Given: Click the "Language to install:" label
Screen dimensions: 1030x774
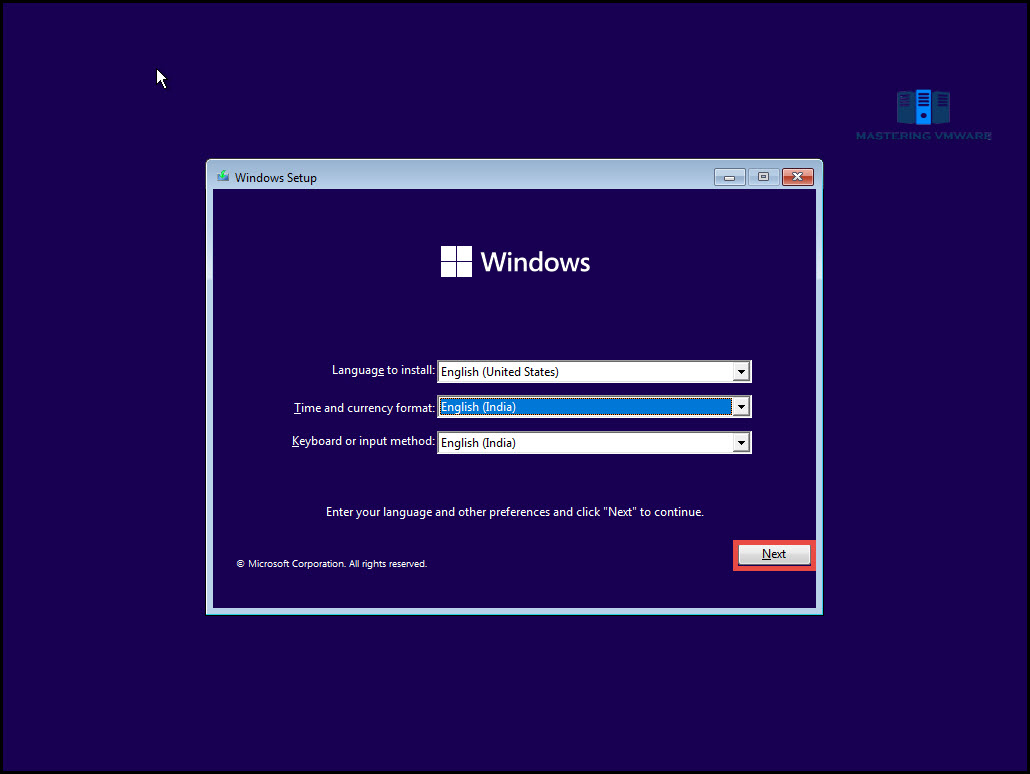Looking at the screenshot, I should coord(383,371).
